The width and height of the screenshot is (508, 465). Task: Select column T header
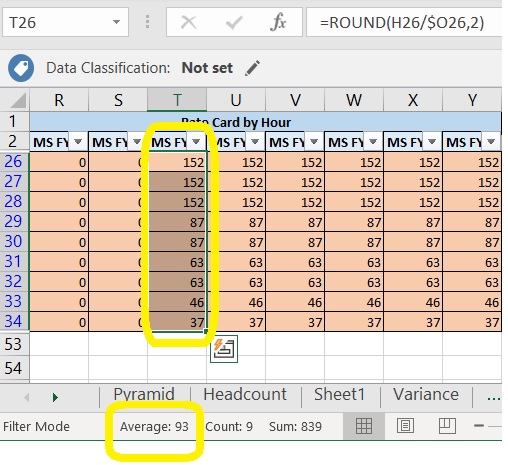click(177, 100)
